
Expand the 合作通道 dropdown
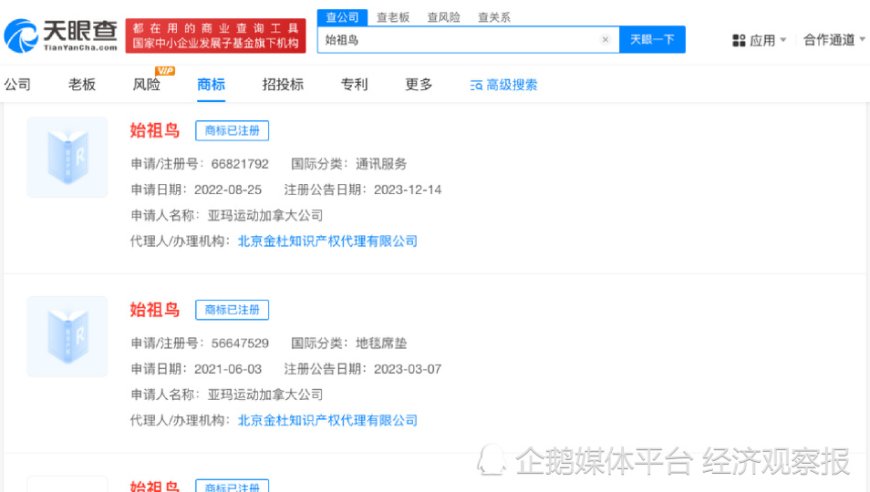pos(834,40)
